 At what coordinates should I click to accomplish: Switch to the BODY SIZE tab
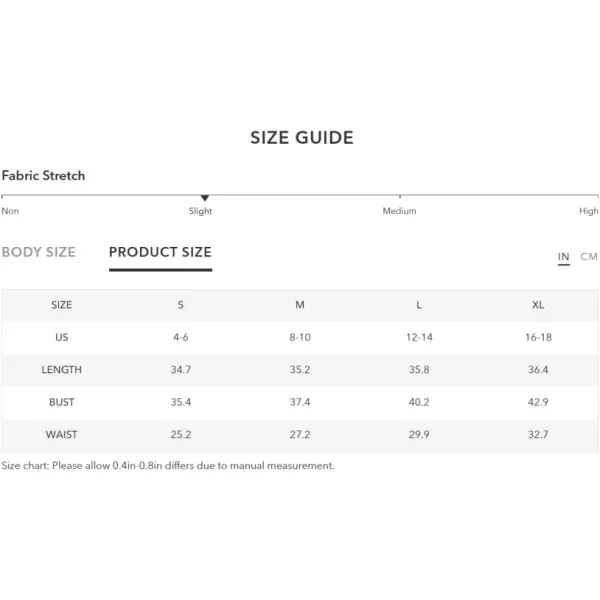click(x=39, y=252)
